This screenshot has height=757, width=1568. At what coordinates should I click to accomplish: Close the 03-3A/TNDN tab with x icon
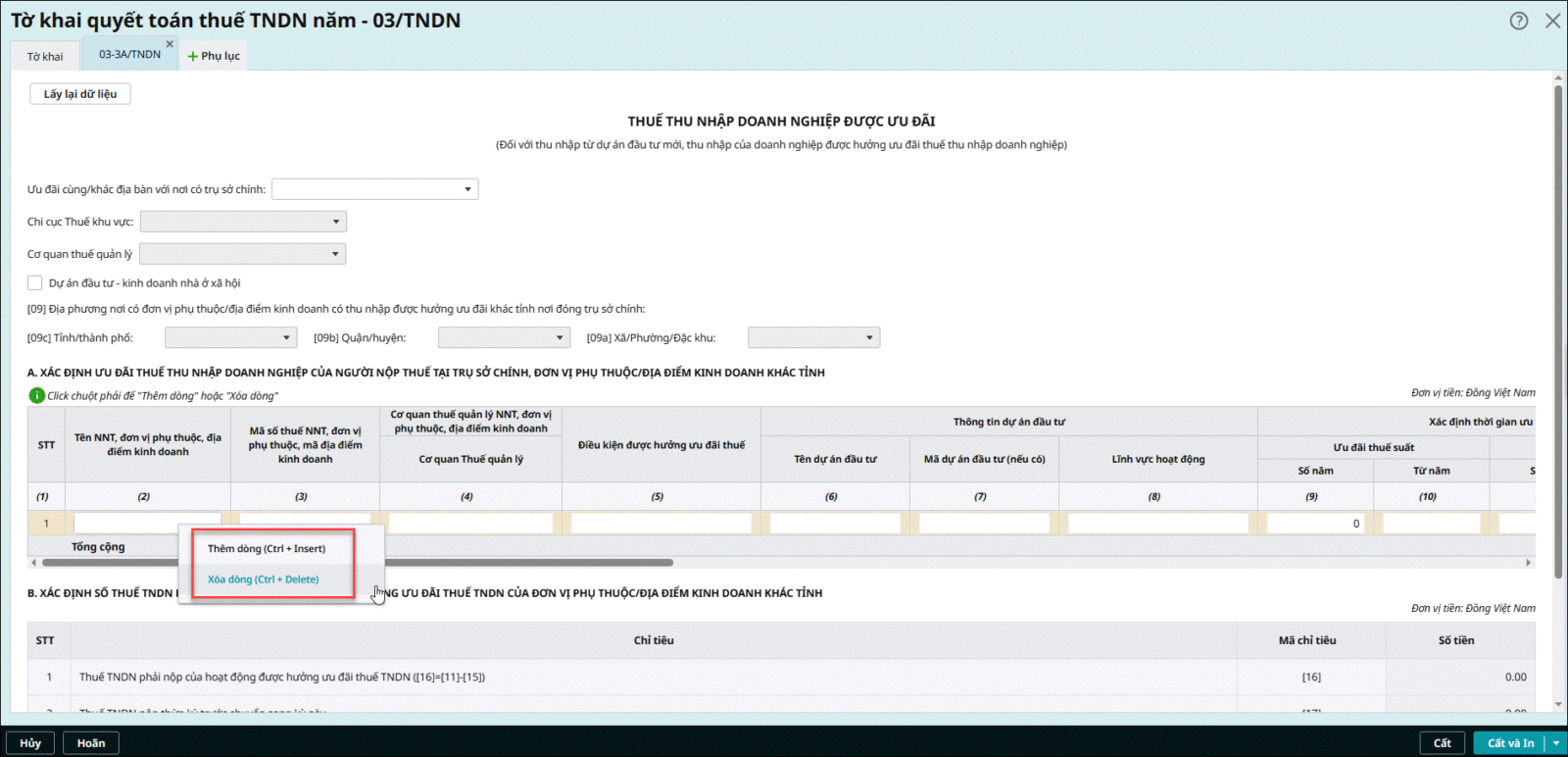pos(170,44)
